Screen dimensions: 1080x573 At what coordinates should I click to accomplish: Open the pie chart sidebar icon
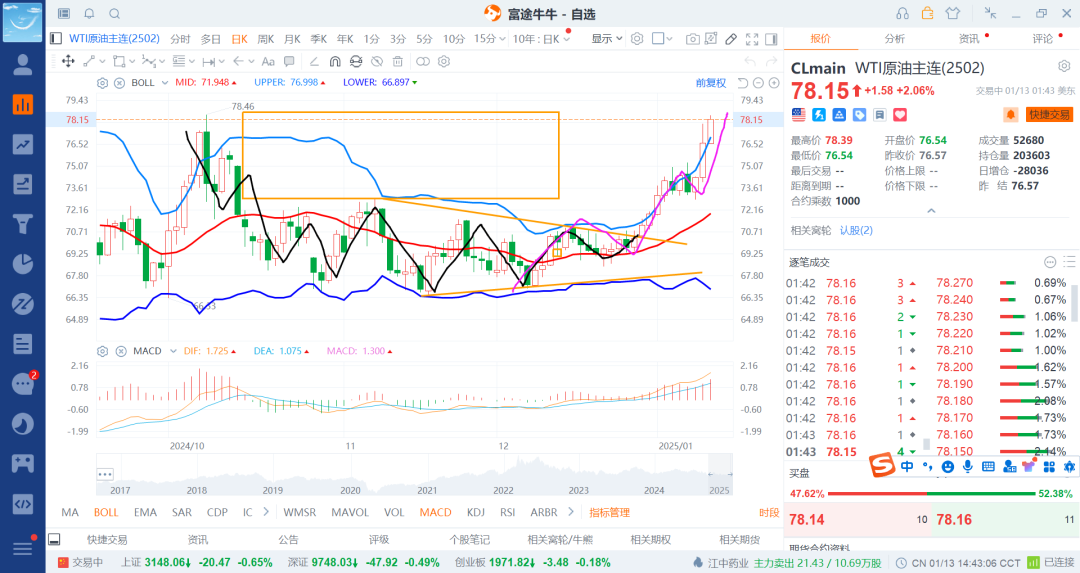(x=23, y=264)
